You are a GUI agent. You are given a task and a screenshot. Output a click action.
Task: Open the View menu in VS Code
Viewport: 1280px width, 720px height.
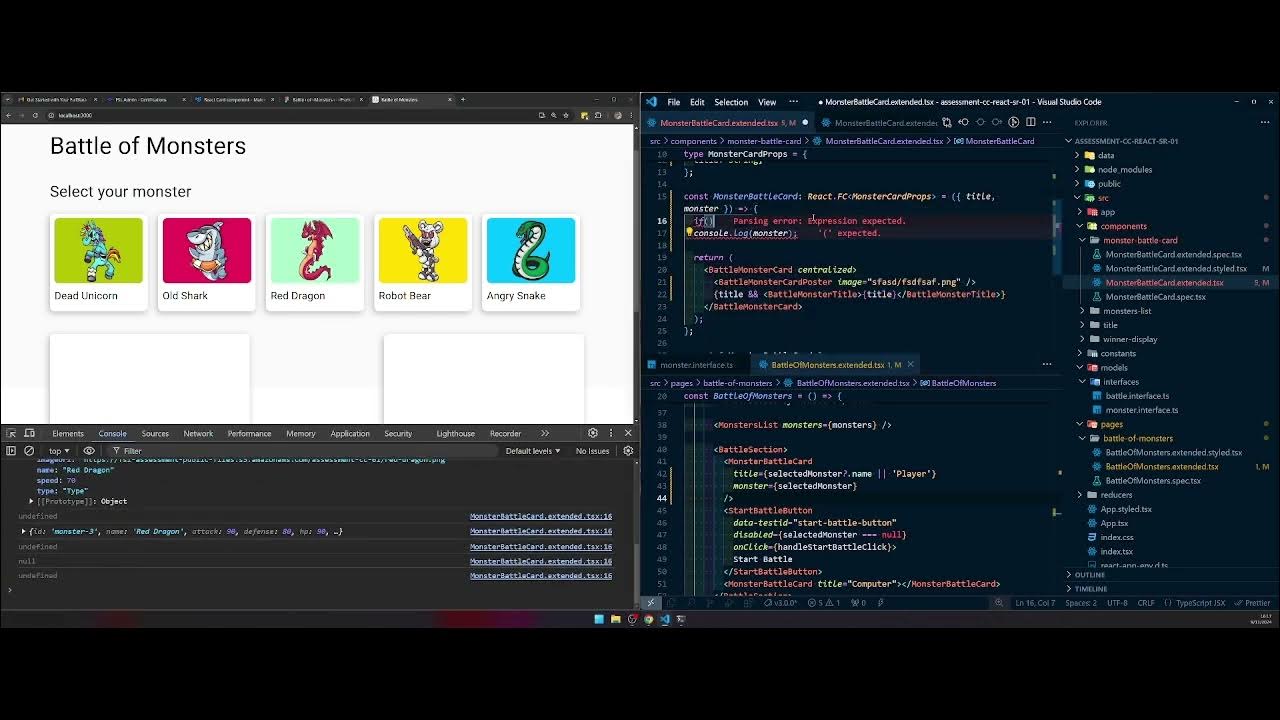pyautogui.click(x=767, y=102)
